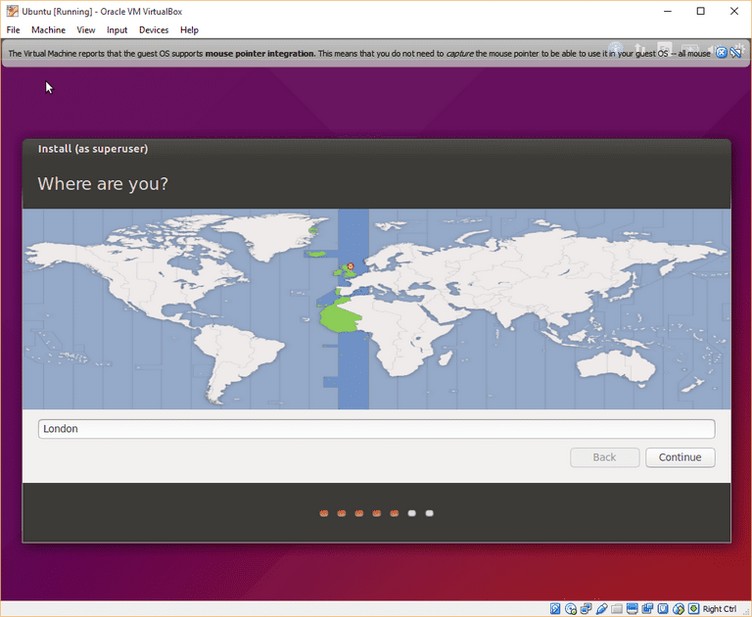
Task: Minimize the VirtualBox window
Action: [x=667, y=11]
